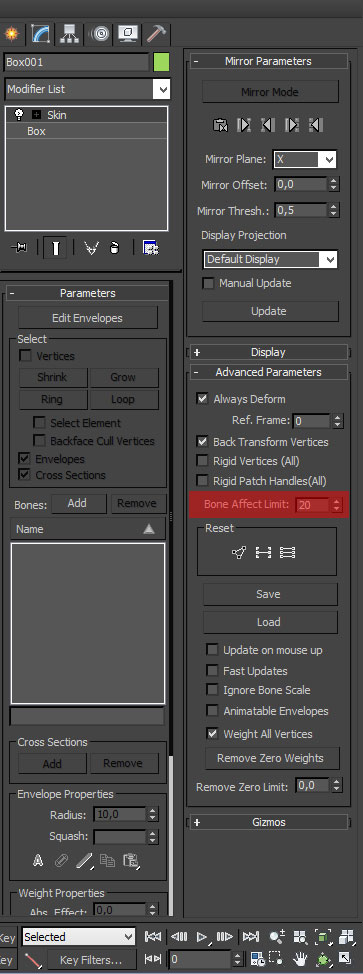
Task: Go to start of animation
Action: (x=153, y=936)
